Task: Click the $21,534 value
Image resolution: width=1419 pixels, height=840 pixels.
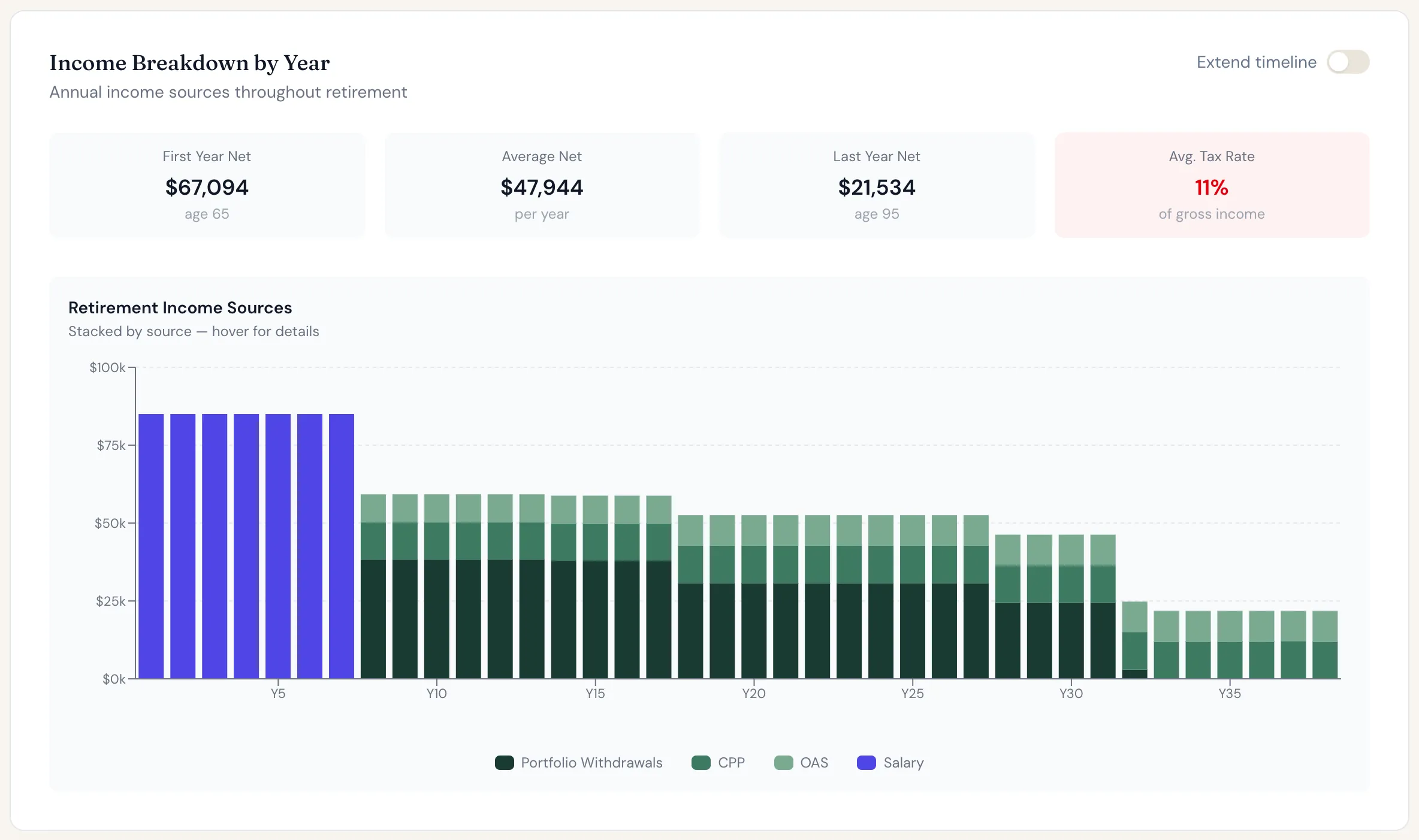Action: pyautogui.click(x=877, y=188)
